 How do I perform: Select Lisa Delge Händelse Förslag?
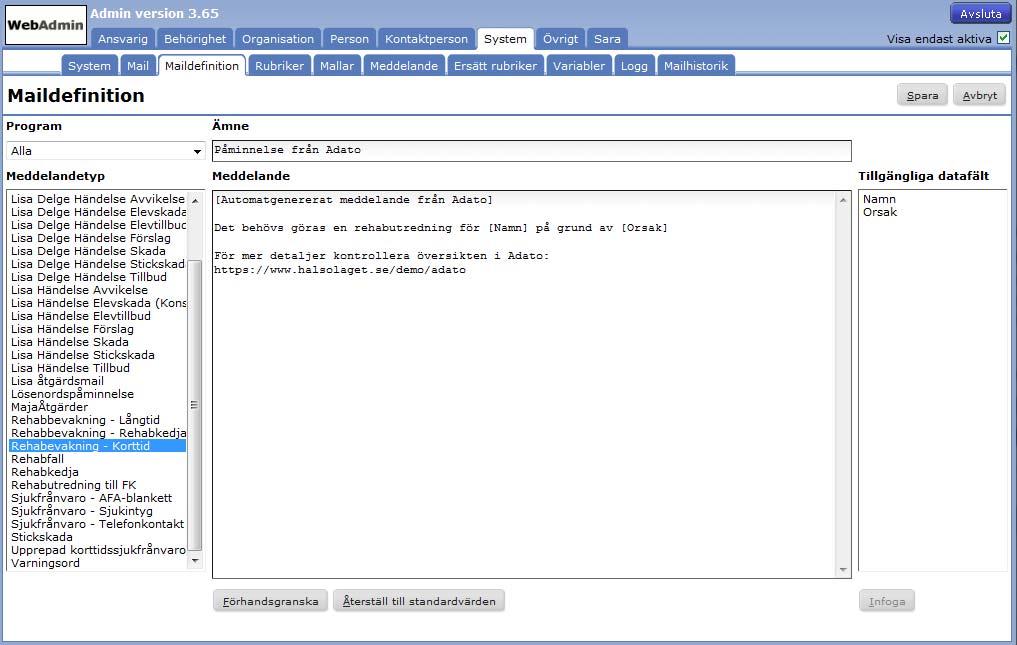click(98, 238)
